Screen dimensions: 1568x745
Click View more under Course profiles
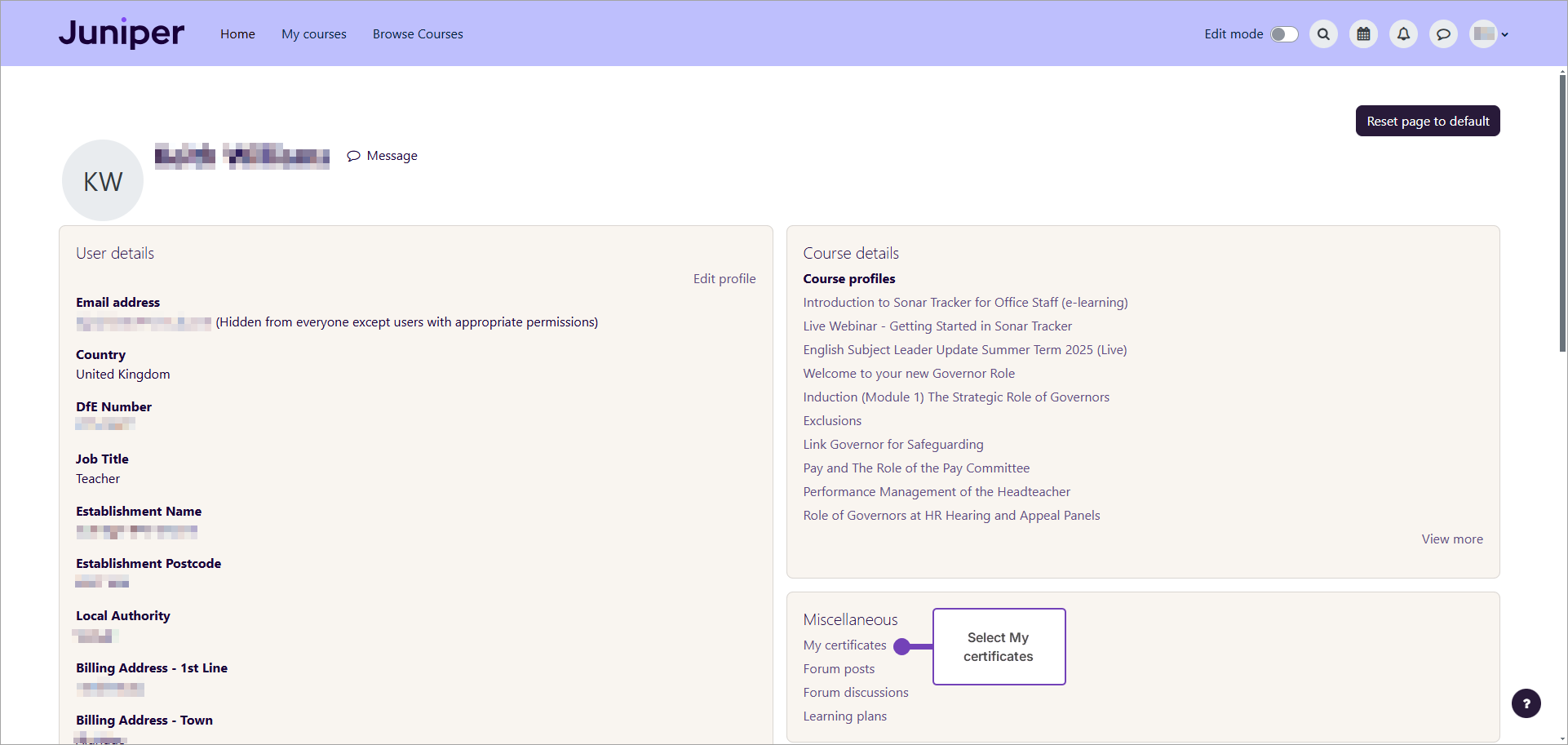point(1451,539)
